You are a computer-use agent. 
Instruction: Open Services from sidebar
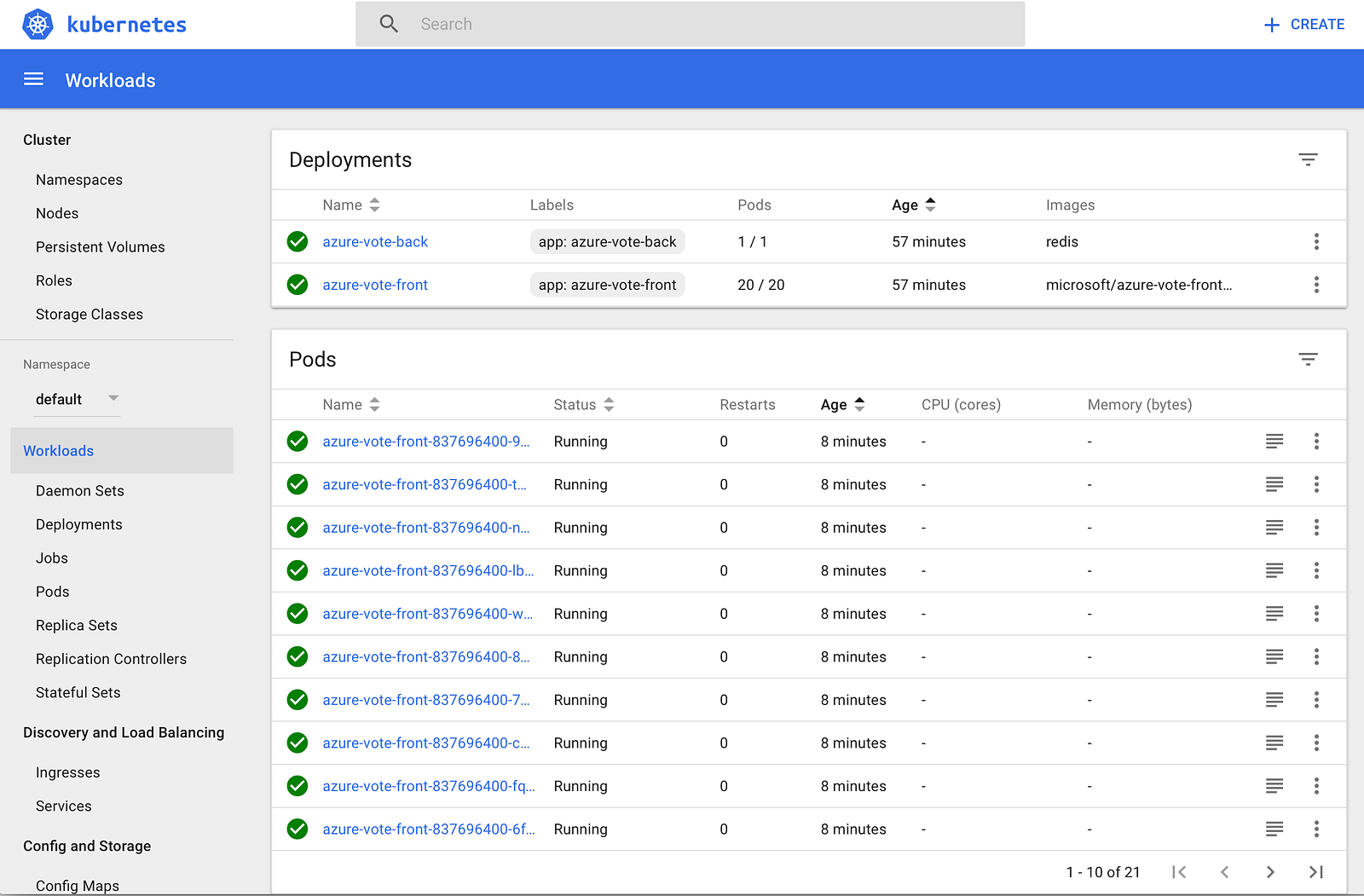64,806
